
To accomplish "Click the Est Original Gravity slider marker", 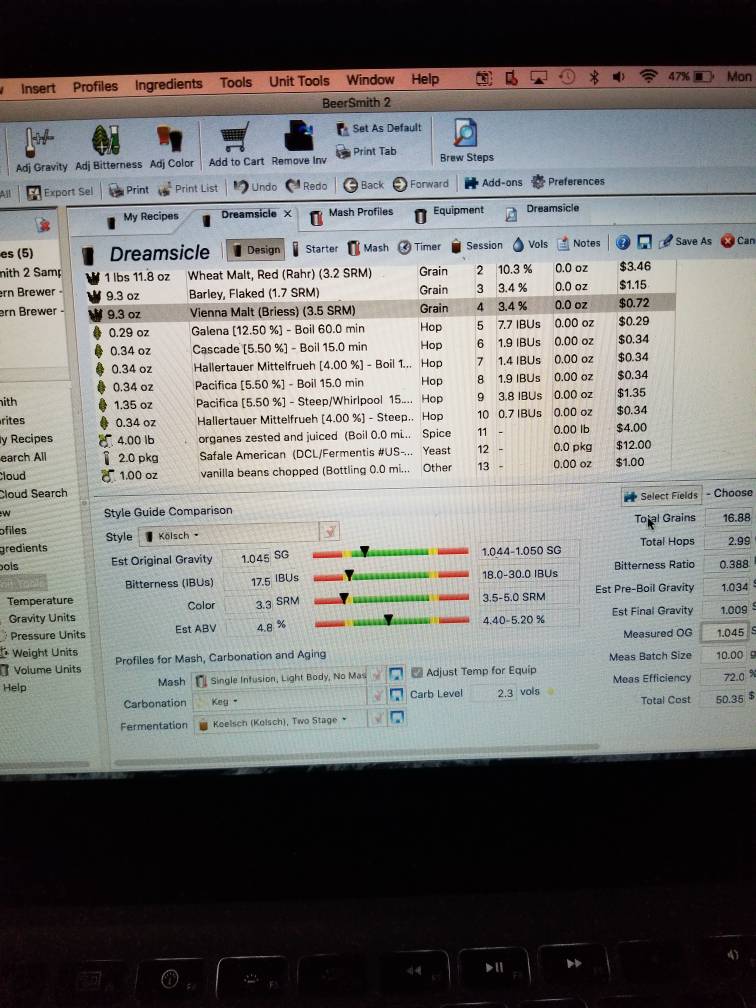I will pos(364,551).
